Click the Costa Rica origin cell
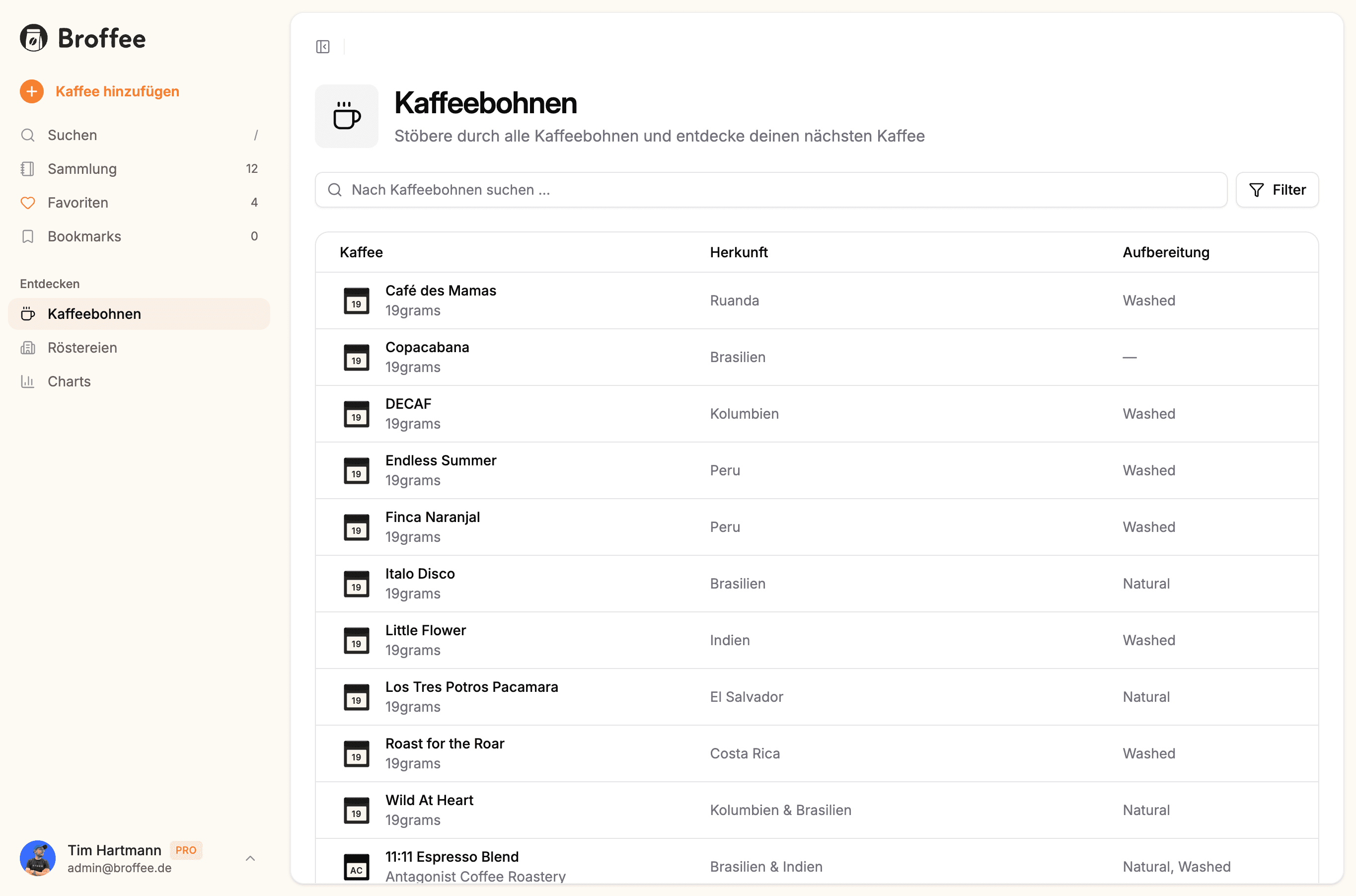1356x896 pixels. point(745,753)
